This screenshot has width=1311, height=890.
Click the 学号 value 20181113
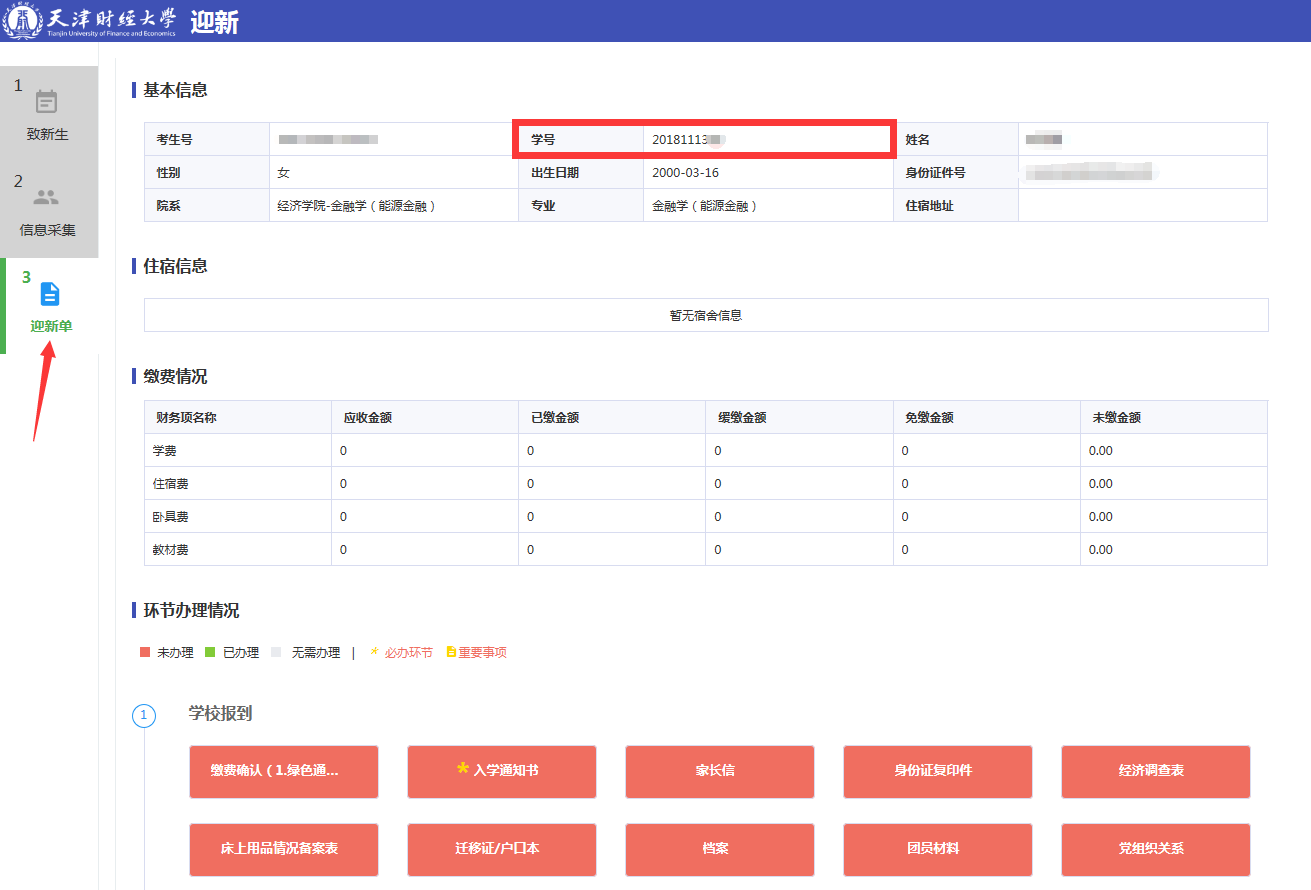688,140
